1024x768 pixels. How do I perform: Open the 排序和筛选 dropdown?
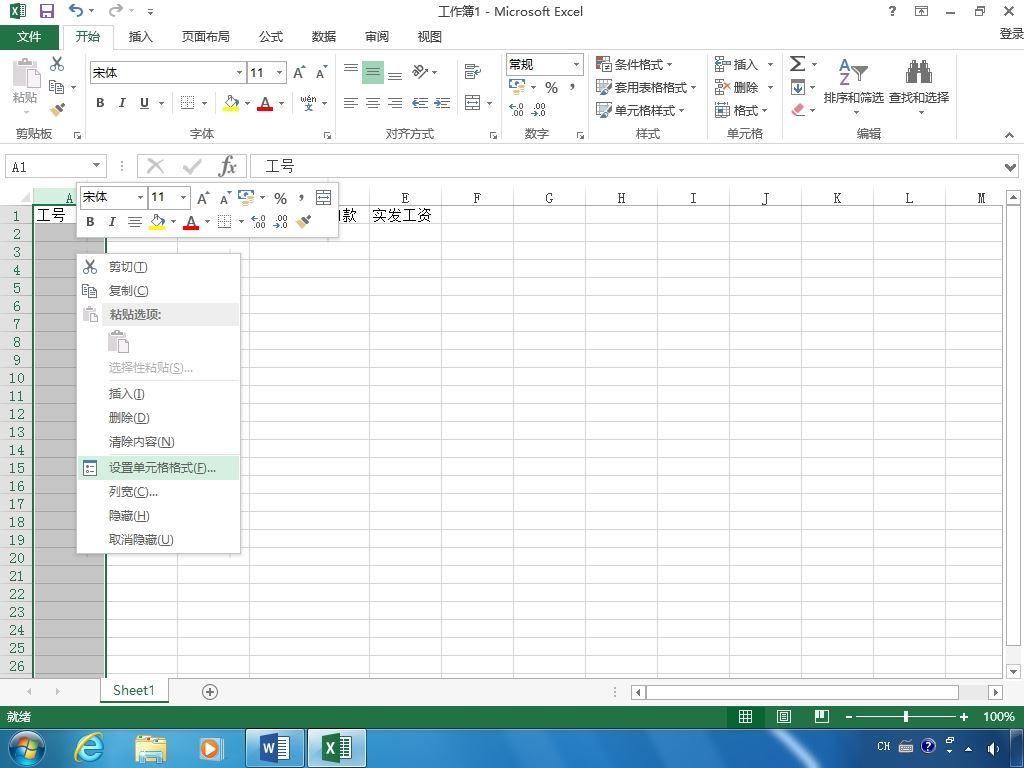click(854, 88)
